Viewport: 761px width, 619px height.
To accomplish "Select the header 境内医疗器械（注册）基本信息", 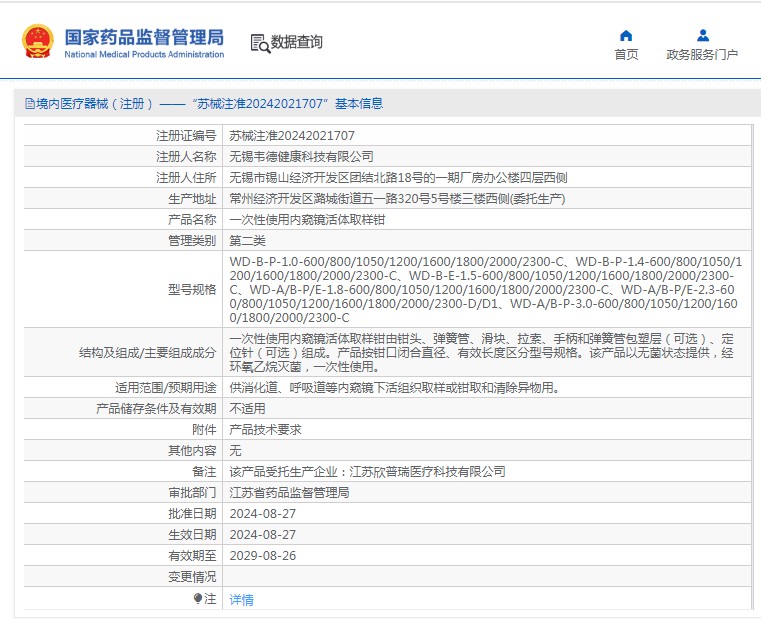I will [204, 103].
